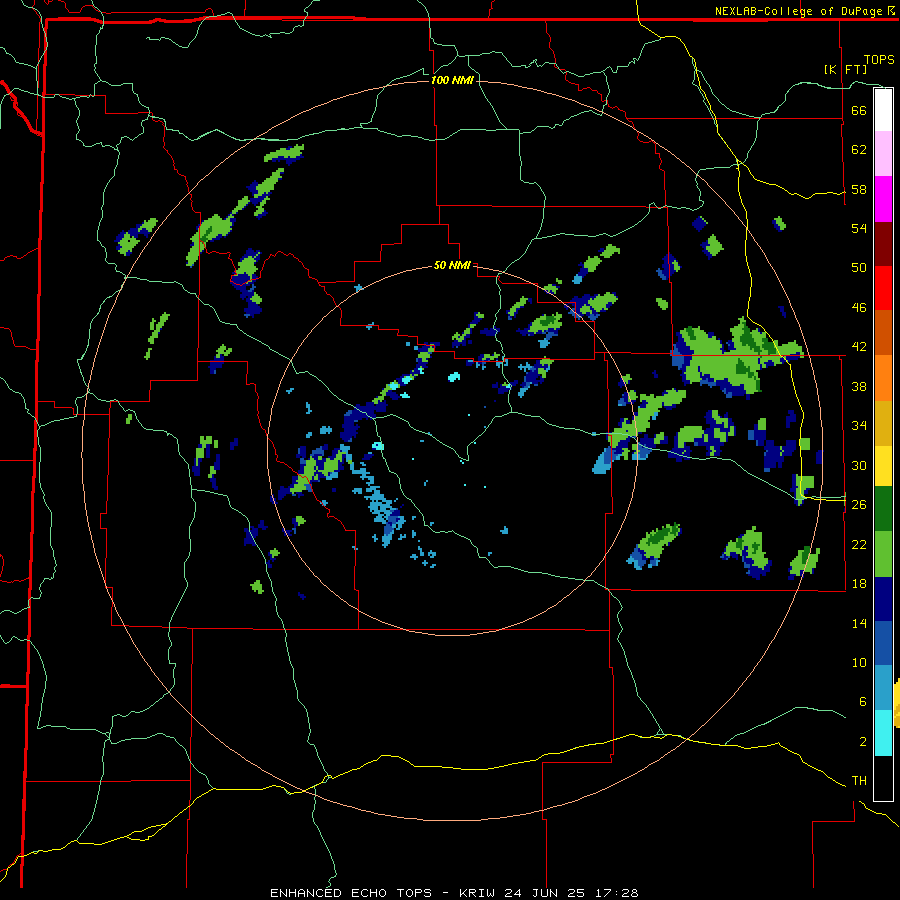
Task: Click the 6 value on the scale
Action: pyautogui.click(x=862, y=702)
